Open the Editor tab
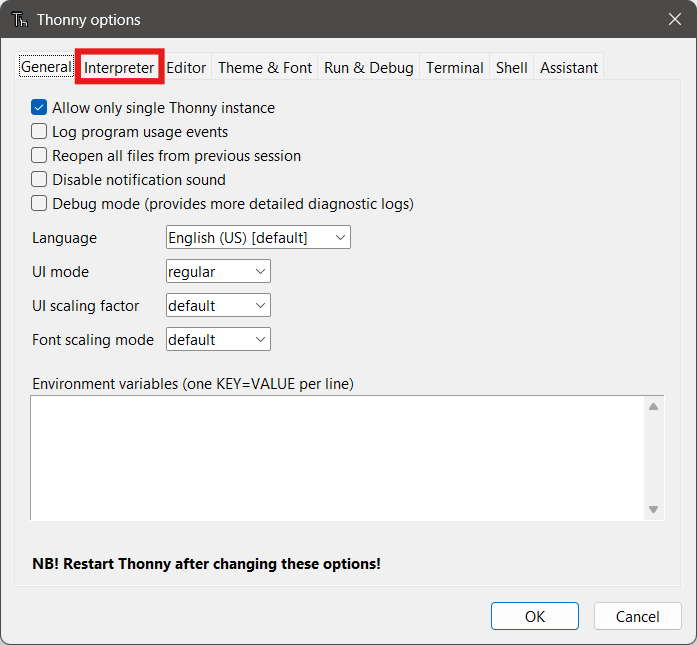Image resolution: width=697 pixels, height=645 pixels. pos(186,68)
